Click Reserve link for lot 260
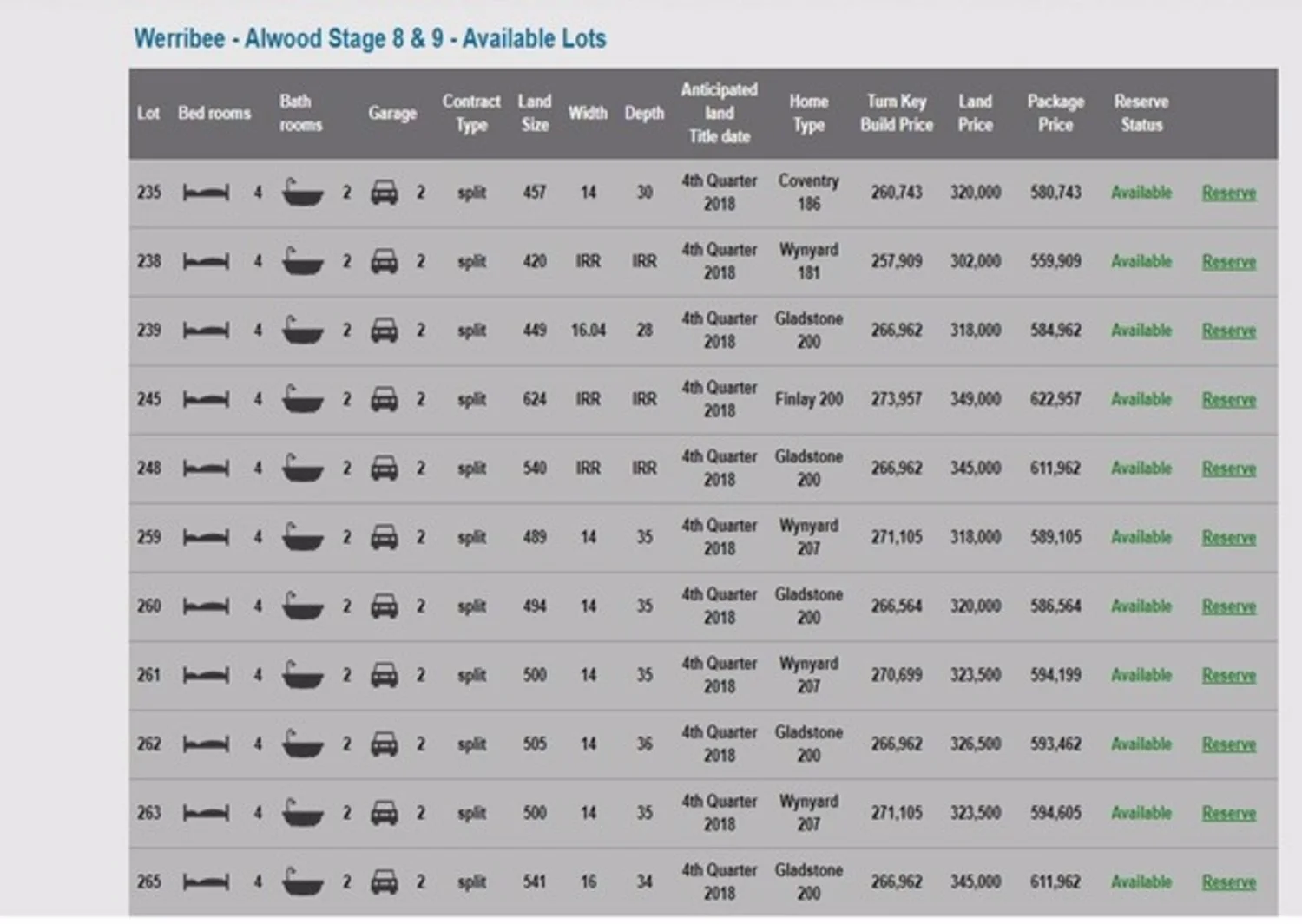 coord(1228,606)
